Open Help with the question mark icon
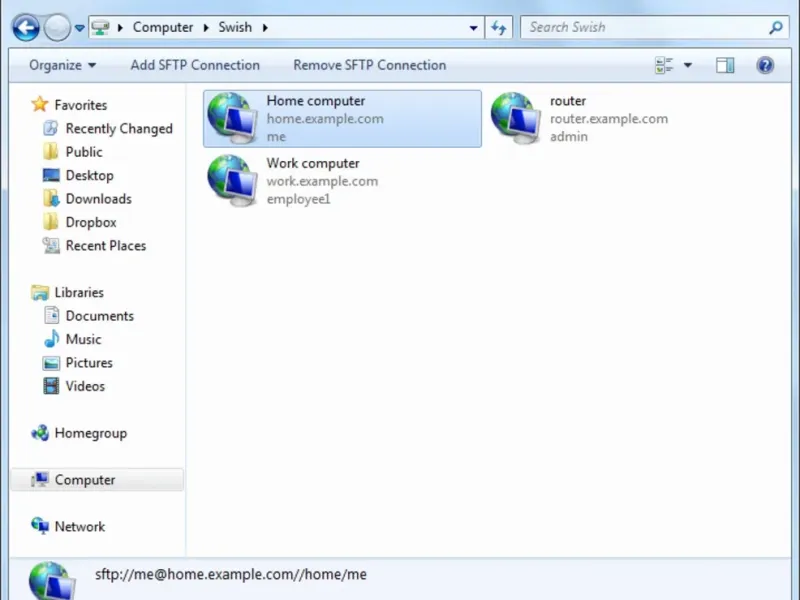The height and width of the screenshot is (600, 800). pyautogui.click(x=765, y=65)
